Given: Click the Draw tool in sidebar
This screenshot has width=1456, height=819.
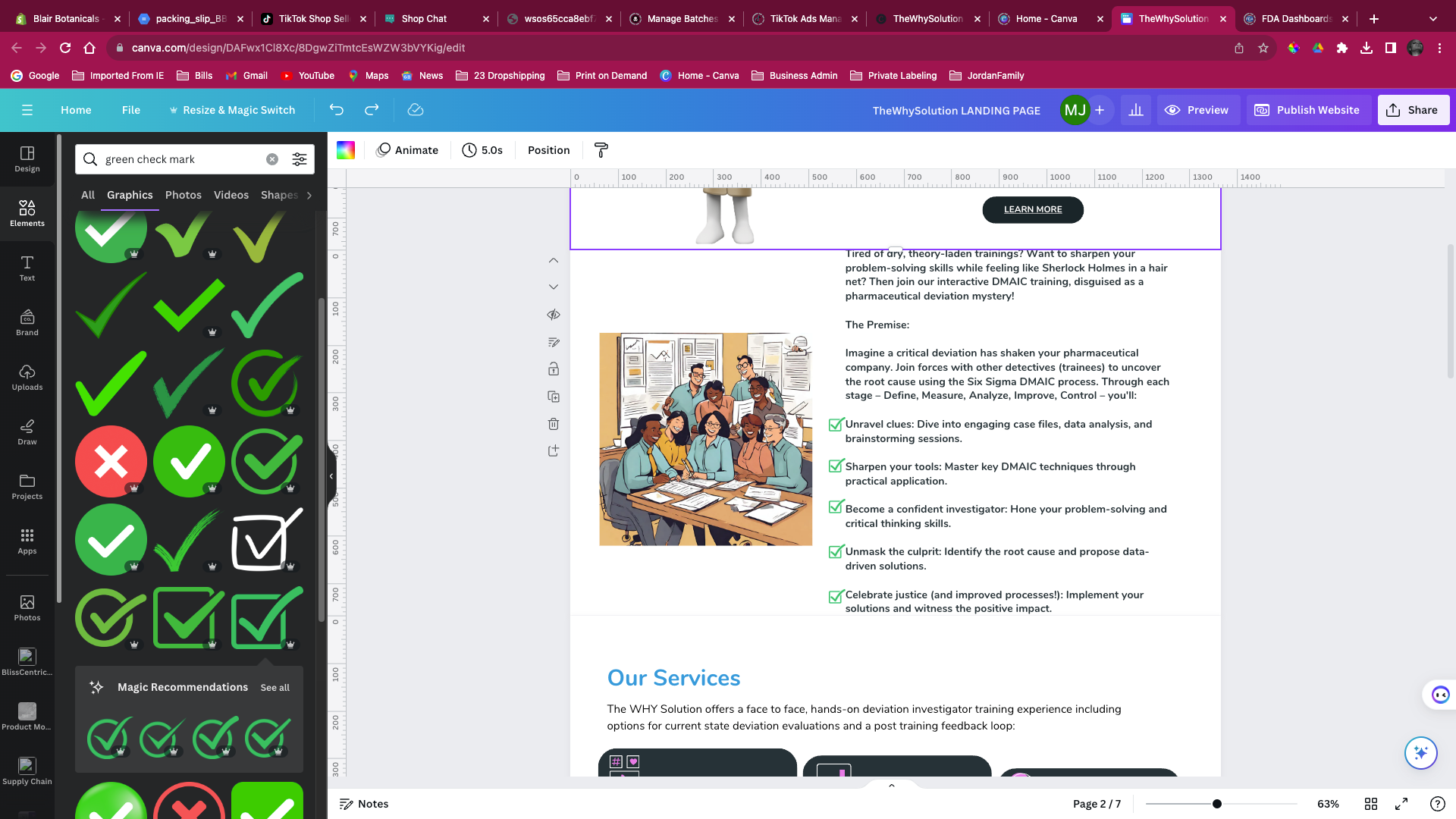Looking at the screenshot, I should pyautogui.click(x=27, y=431).
